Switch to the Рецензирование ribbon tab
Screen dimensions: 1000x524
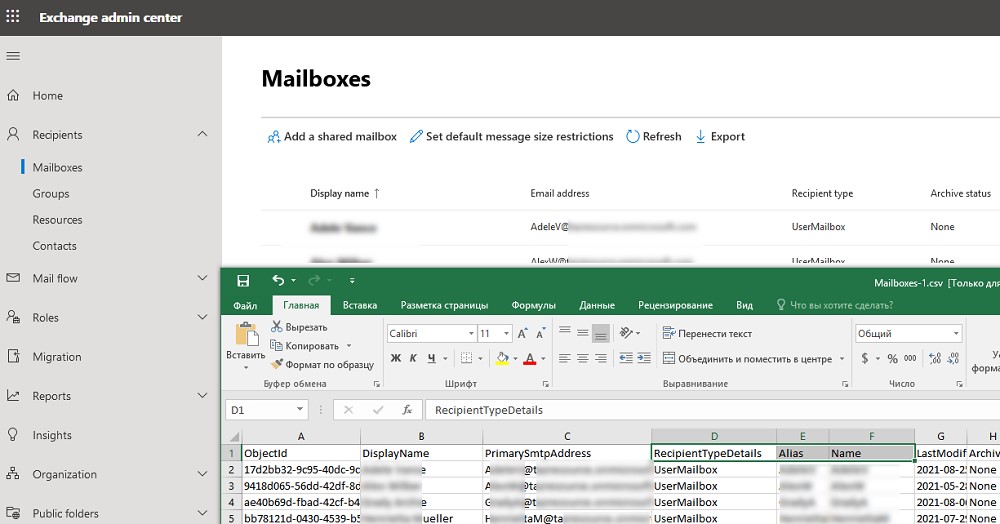[x=675, y=305]
